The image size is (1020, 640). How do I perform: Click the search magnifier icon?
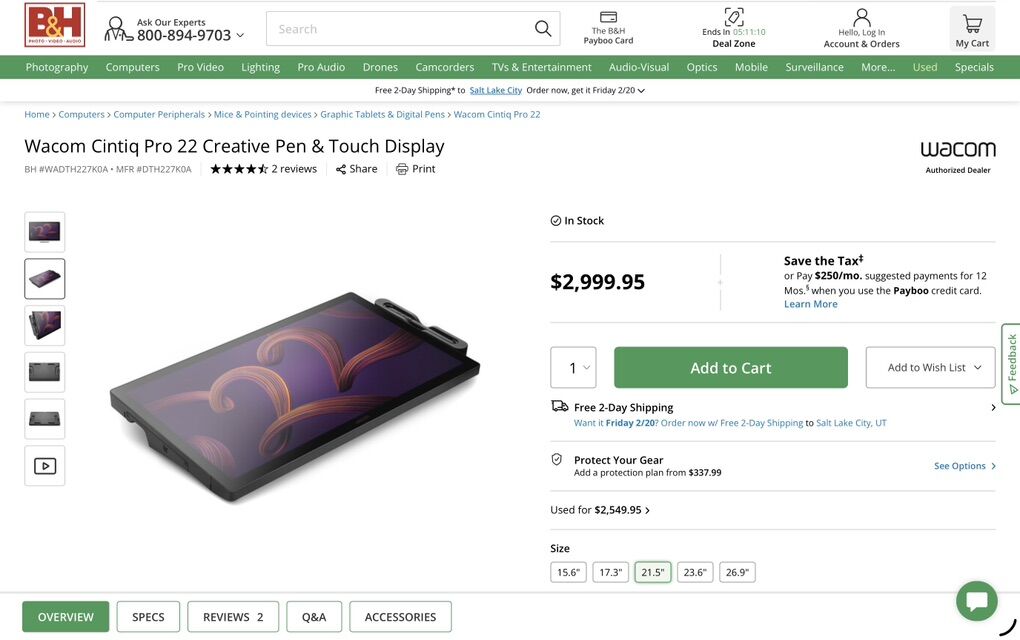543,29
